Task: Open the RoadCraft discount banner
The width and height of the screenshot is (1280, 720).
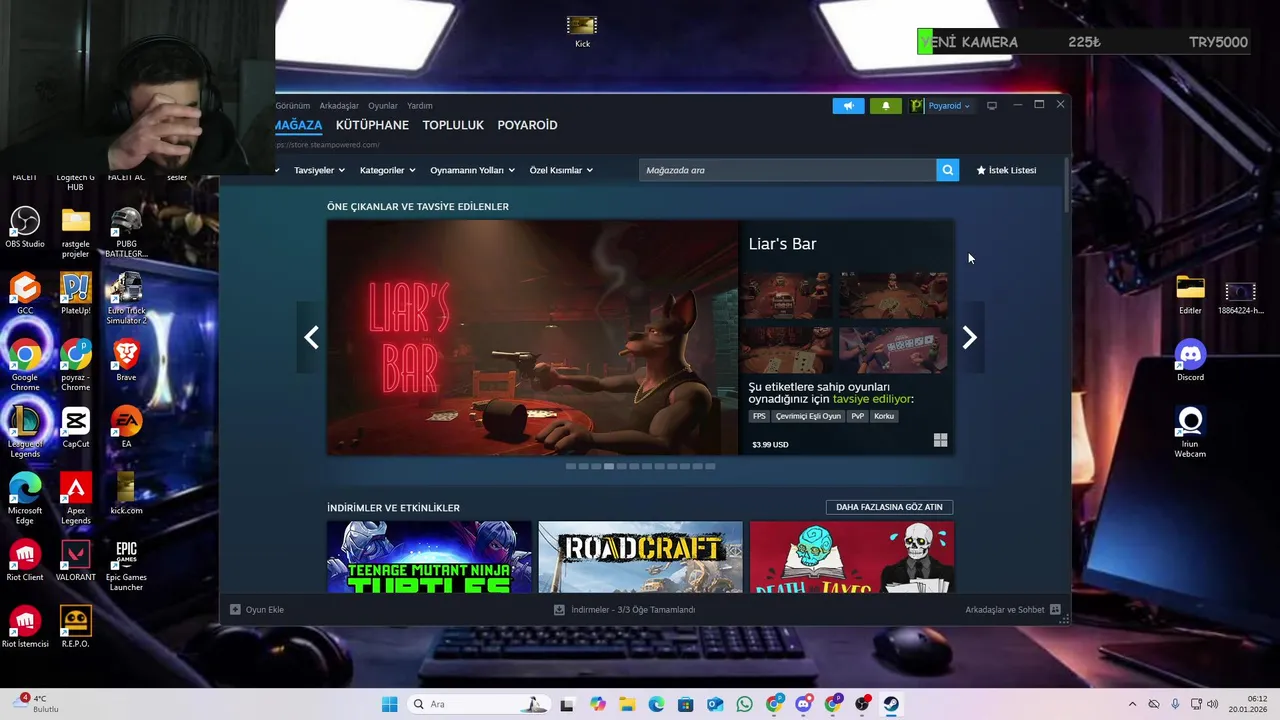Action: [x=640, y=557]
